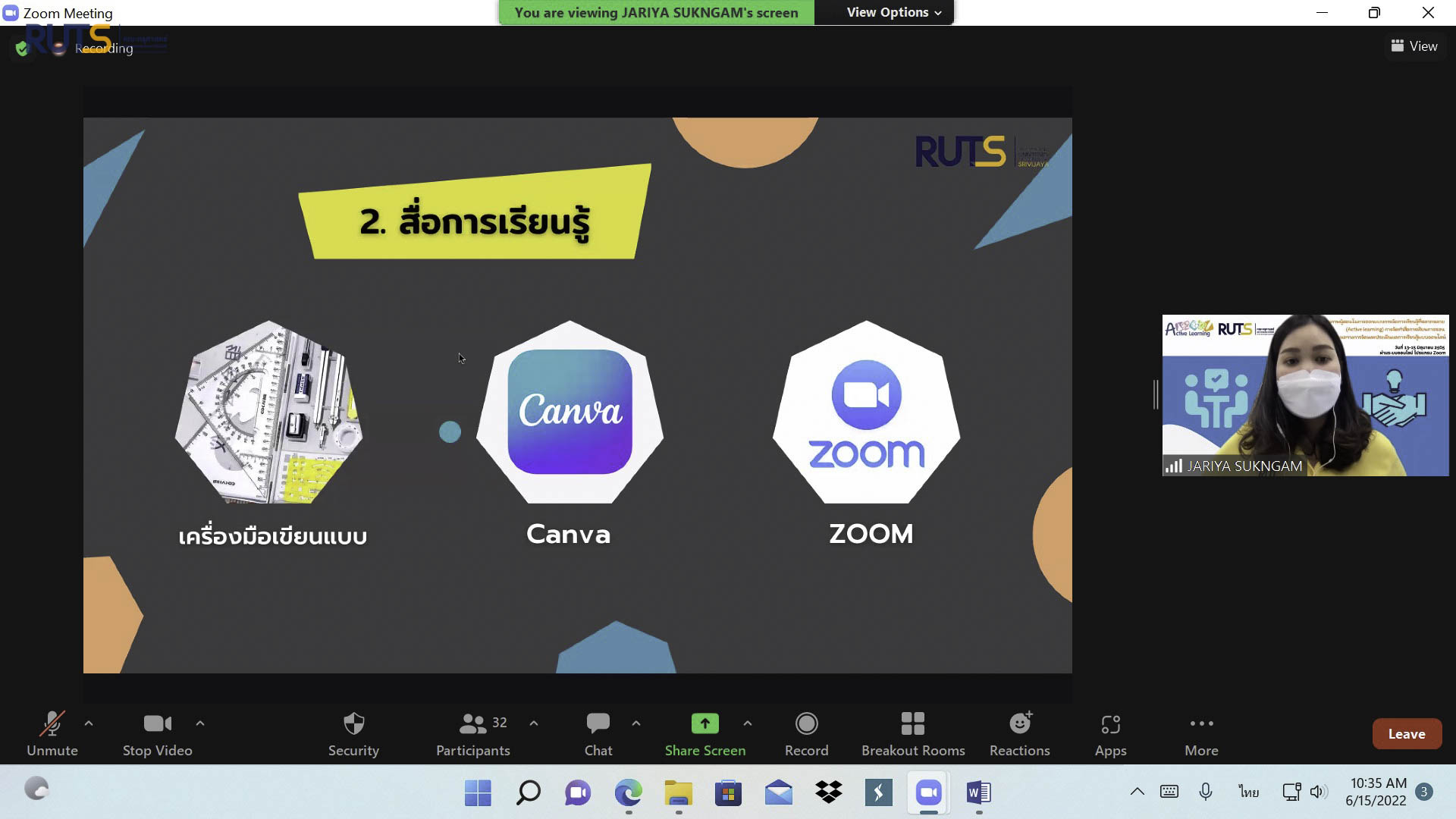Expand chat options arrow next to Chat
Image resolution: width=1456 pixels, height=819 pixels.
(x=636, y=723)
